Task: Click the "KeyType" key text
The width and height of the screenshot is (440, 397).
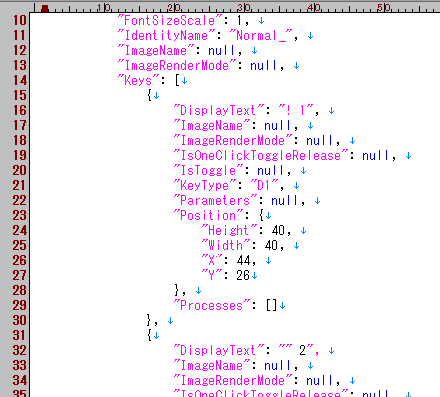Action: (205, 185)
